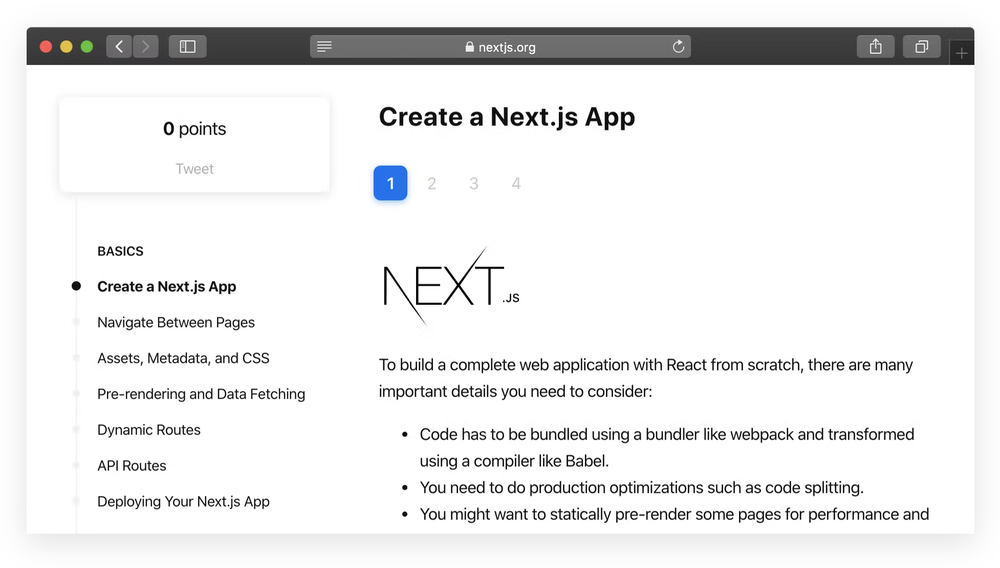Close the Safari window with the red button
1000x568 pixels.
[x=46, y=47]
